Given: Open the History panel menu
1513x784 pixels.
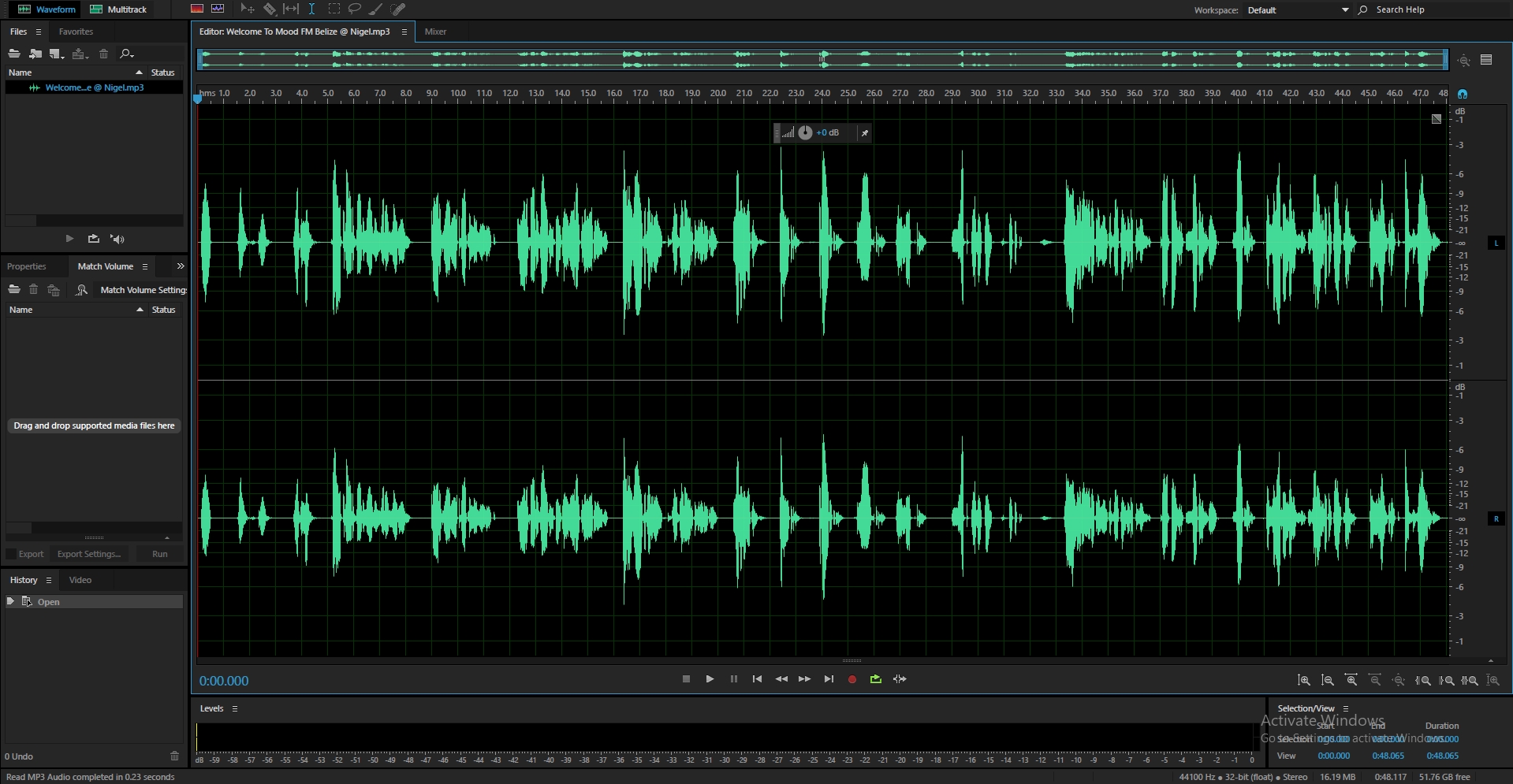Looking at the screenshot, I should tap(49, 580).
